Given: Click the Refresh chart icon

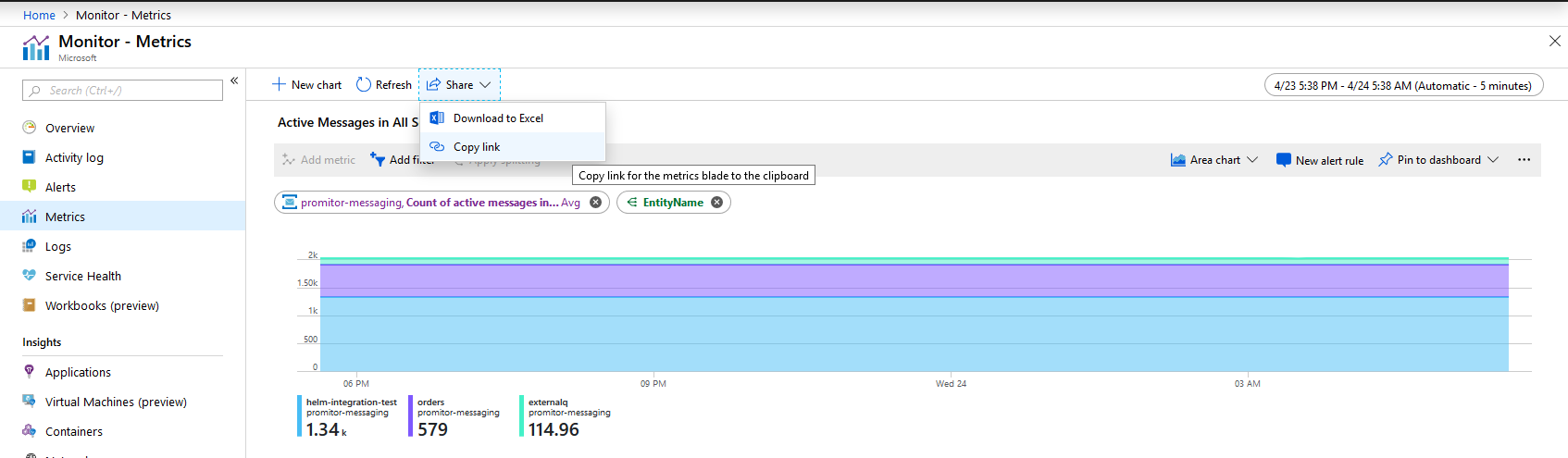Looking at the screenshot, I should [364, 84].
